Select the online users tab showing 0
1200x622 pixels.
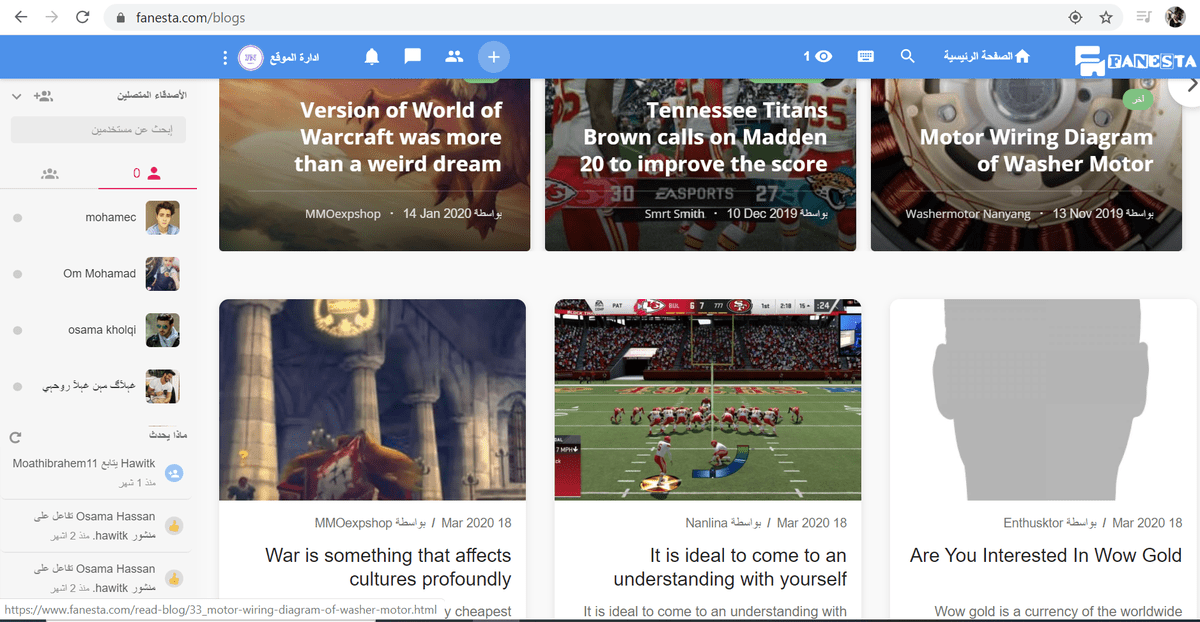[147, 174]
